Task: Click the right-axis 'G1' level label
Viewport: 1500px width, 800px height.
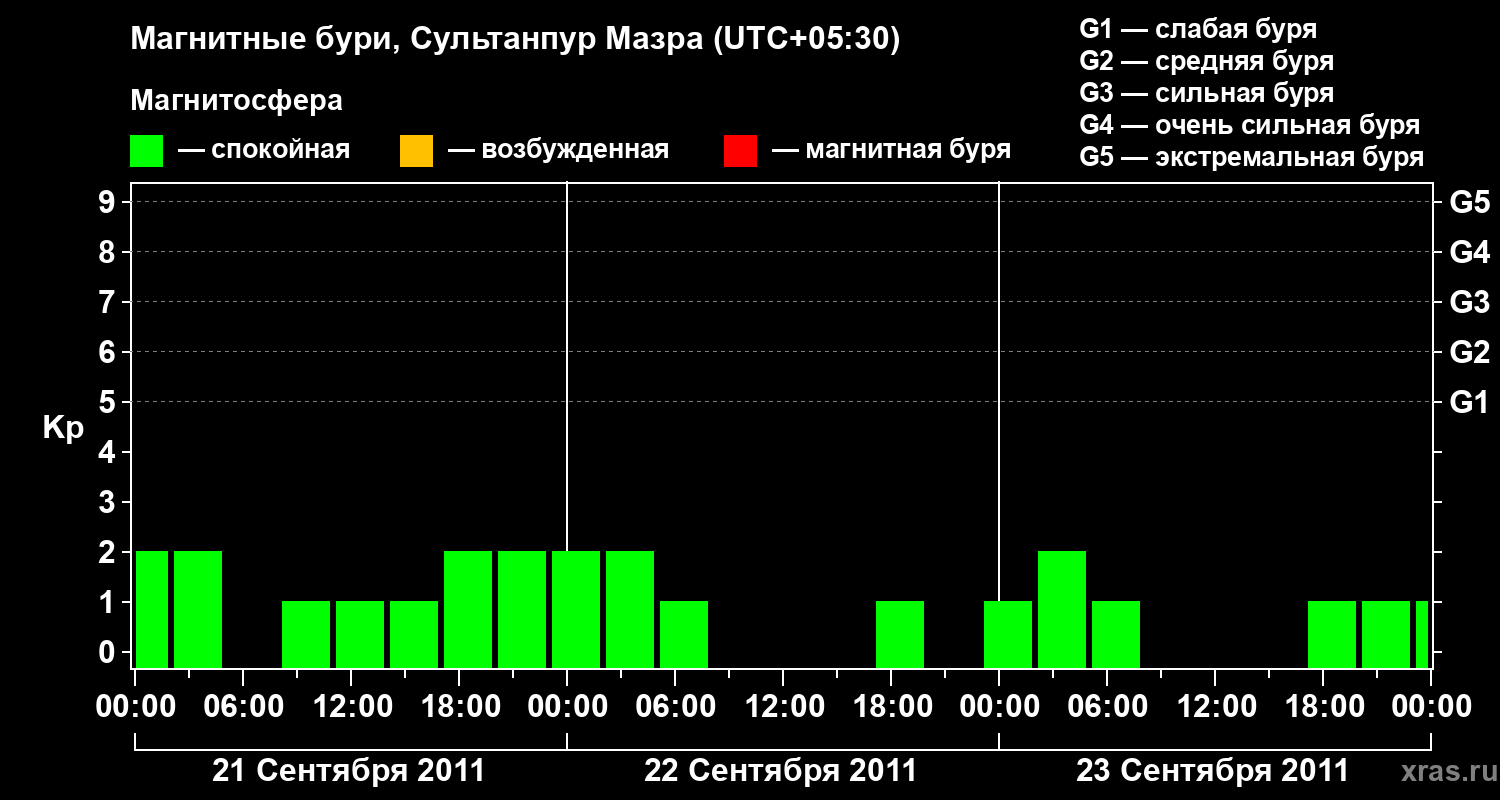Action: point(1470,402)
